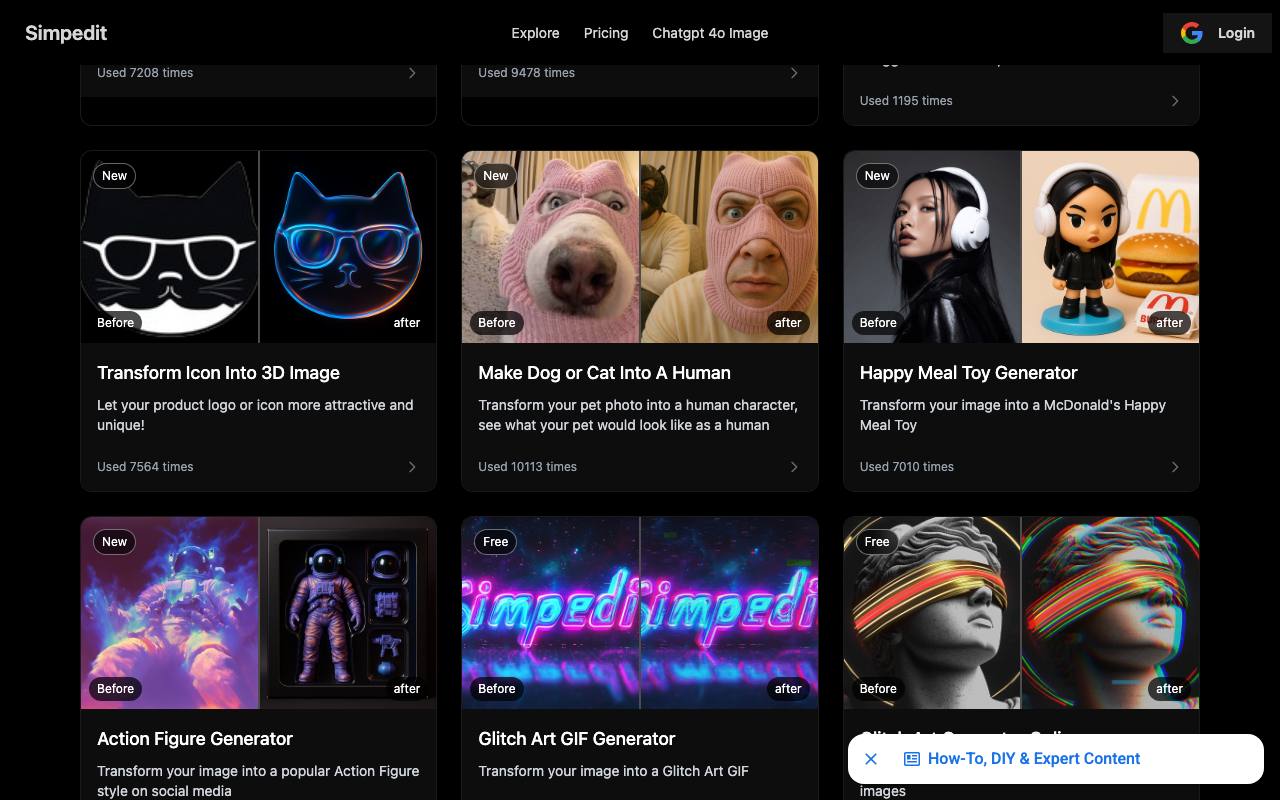
Task: Click the Happy Meal toy figure after image
Action: point(1110,247)
